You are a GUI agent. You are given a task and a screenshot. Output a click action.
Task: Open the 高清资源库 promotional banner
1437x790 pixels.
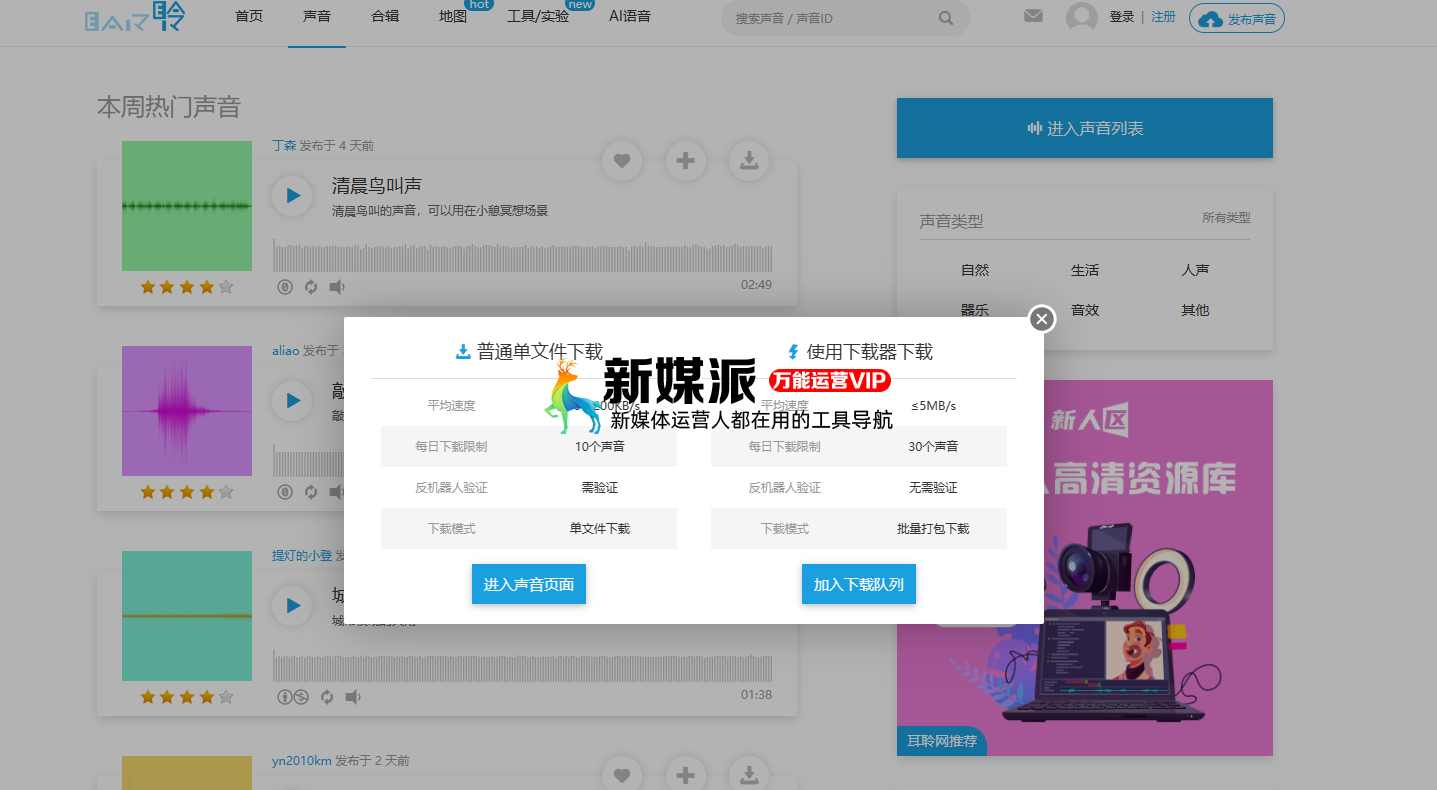(x=1085, y=568)
